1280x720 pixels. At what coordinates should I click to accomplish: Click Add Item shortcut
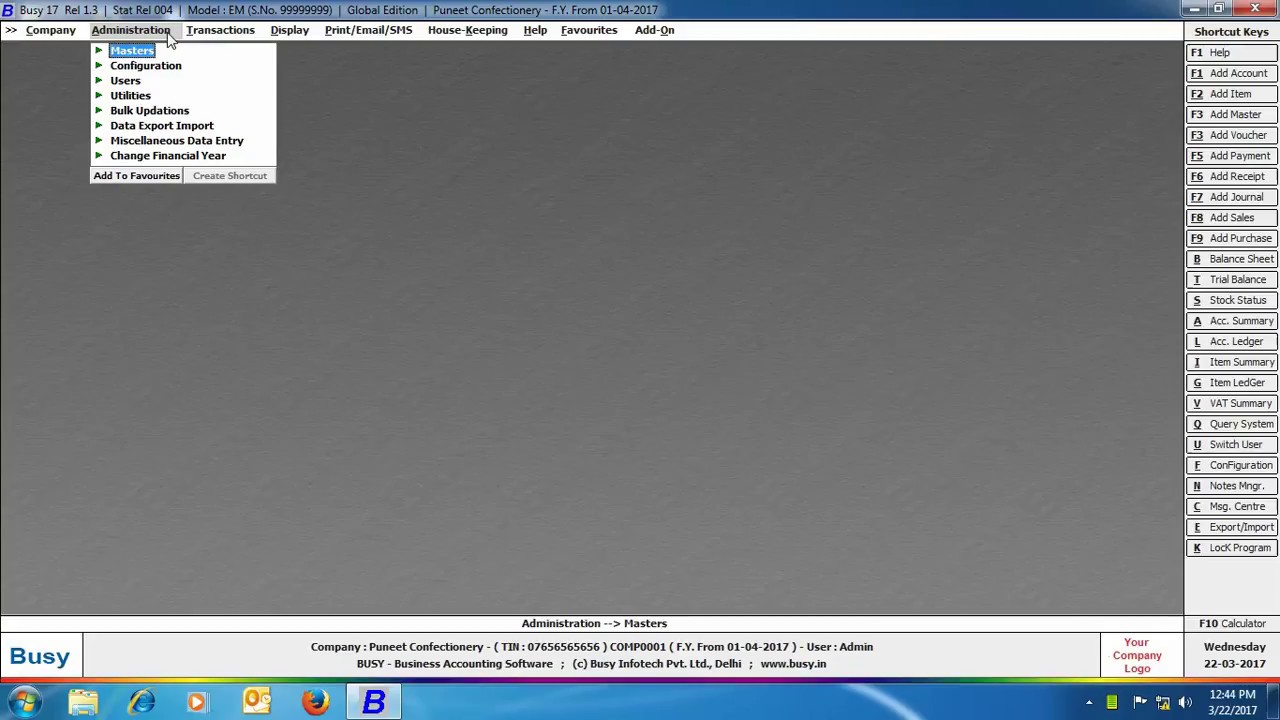[x=1232, y=94]
